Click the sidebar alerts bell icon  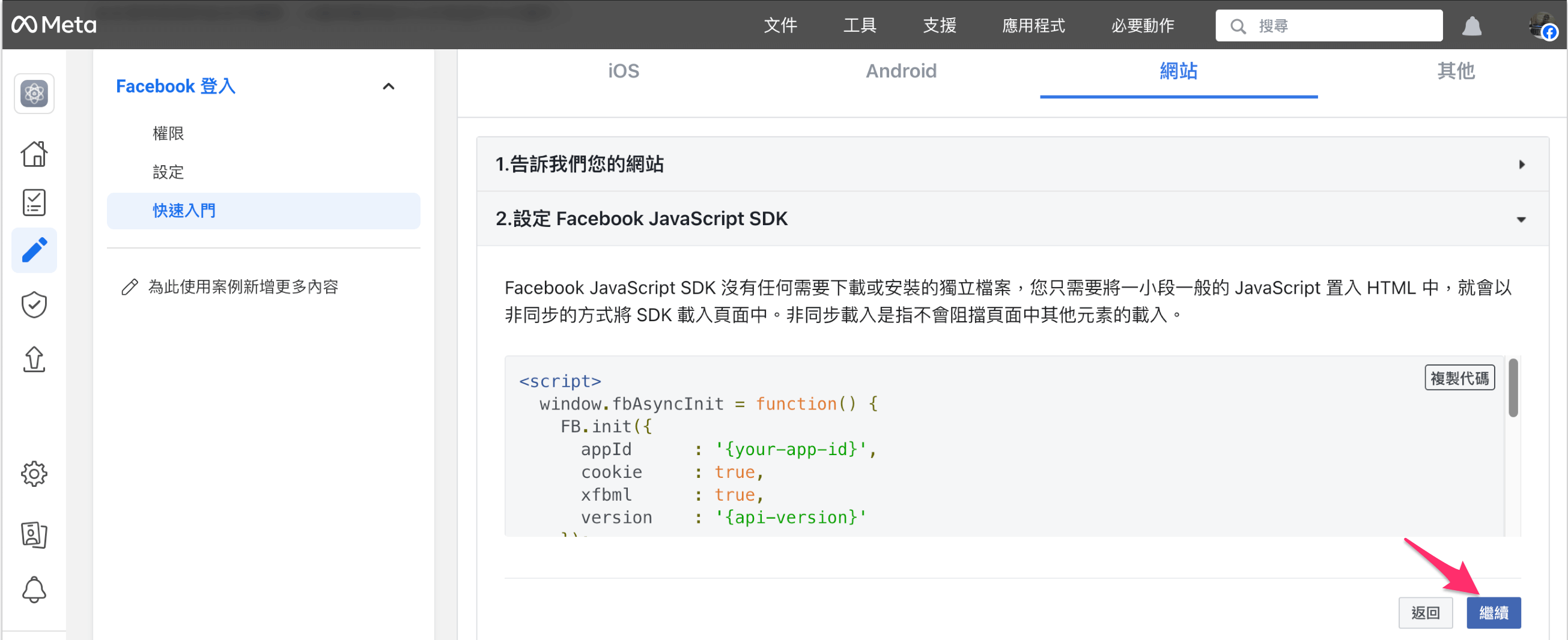[34, 589]
